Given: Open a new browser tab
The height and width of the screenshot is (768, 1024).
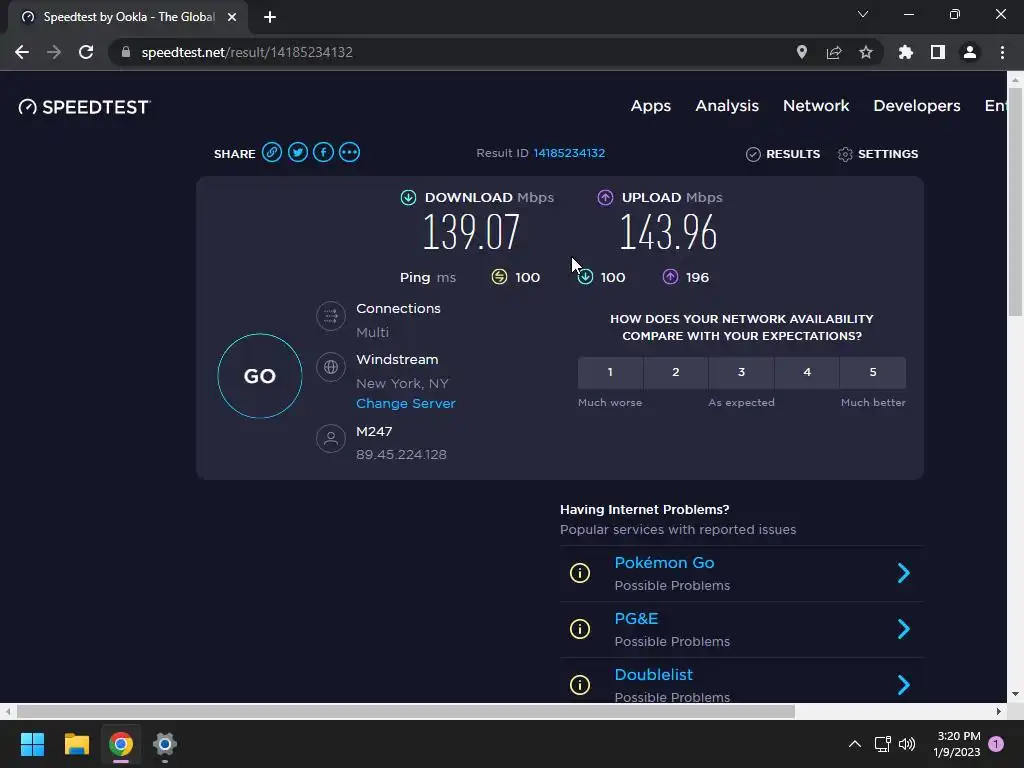Looking at the screenshot, I should coord(270,17).
